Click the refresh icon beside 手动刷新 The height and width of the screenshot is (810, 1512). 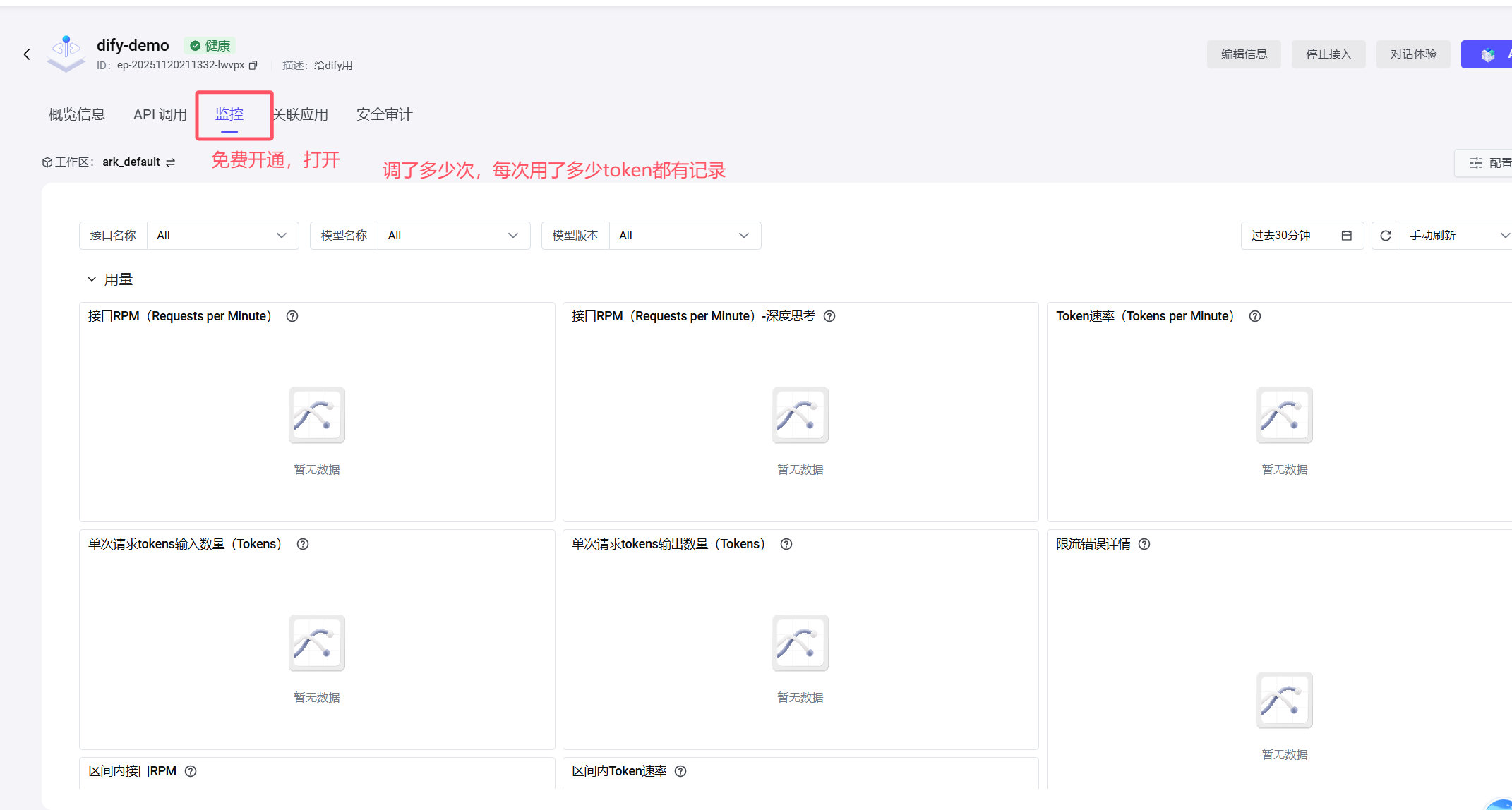pyautogui.click(x=1386, y=236)
